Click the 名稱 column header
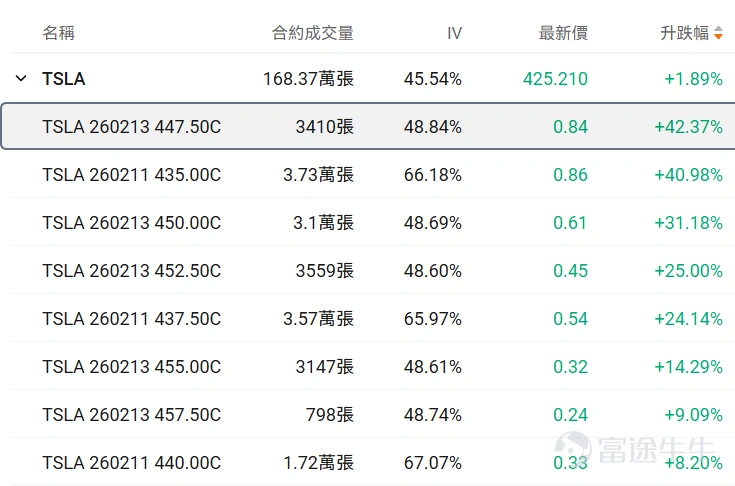 pos(59,33)
